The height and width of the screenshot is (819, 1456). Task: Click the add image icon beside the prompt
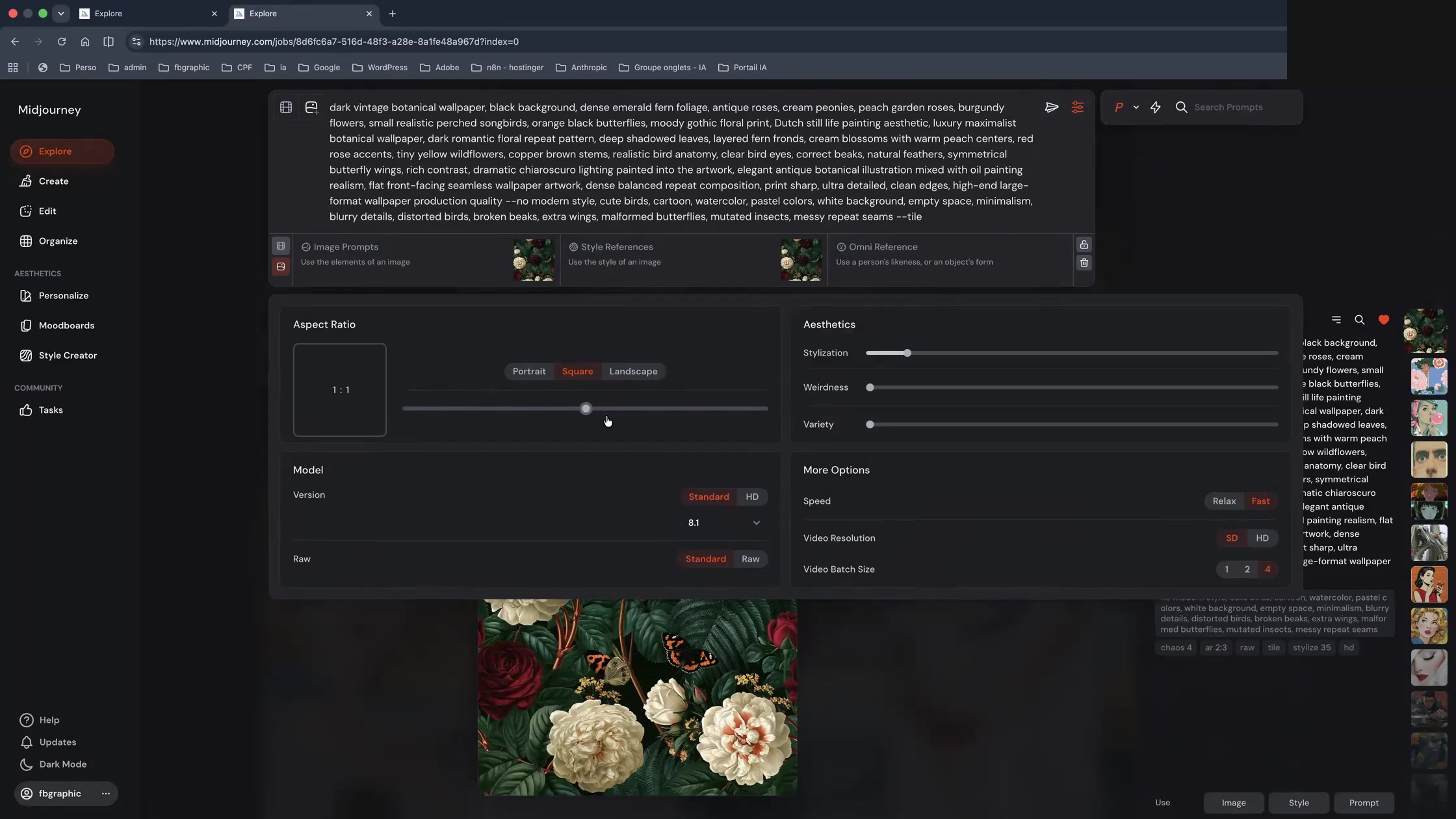[311, 108]
